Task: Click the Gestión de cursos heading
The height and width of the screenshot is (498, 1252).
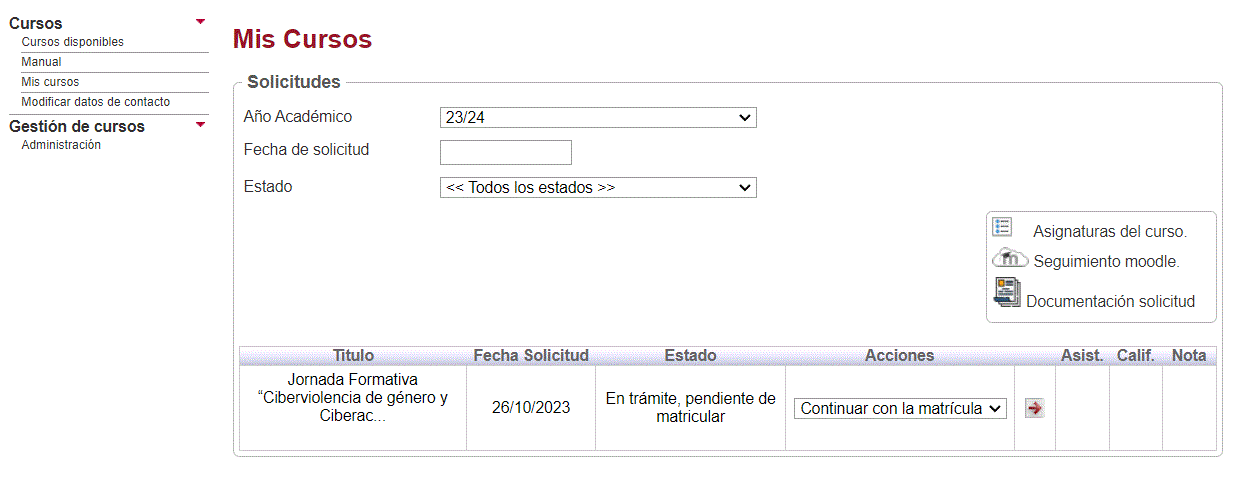Action: pos(77,127)
